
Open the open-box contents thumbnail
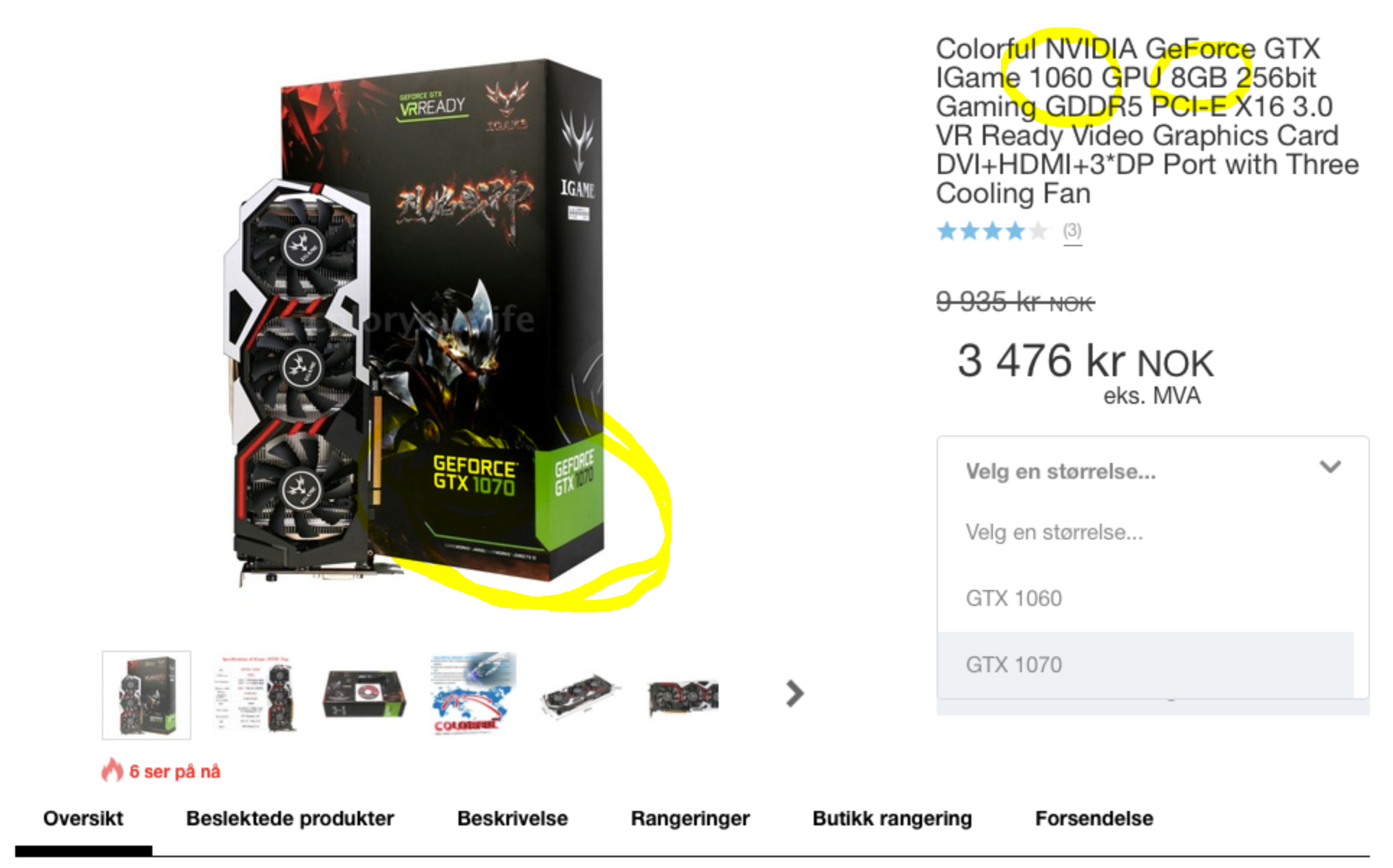[x=364, y=695]
